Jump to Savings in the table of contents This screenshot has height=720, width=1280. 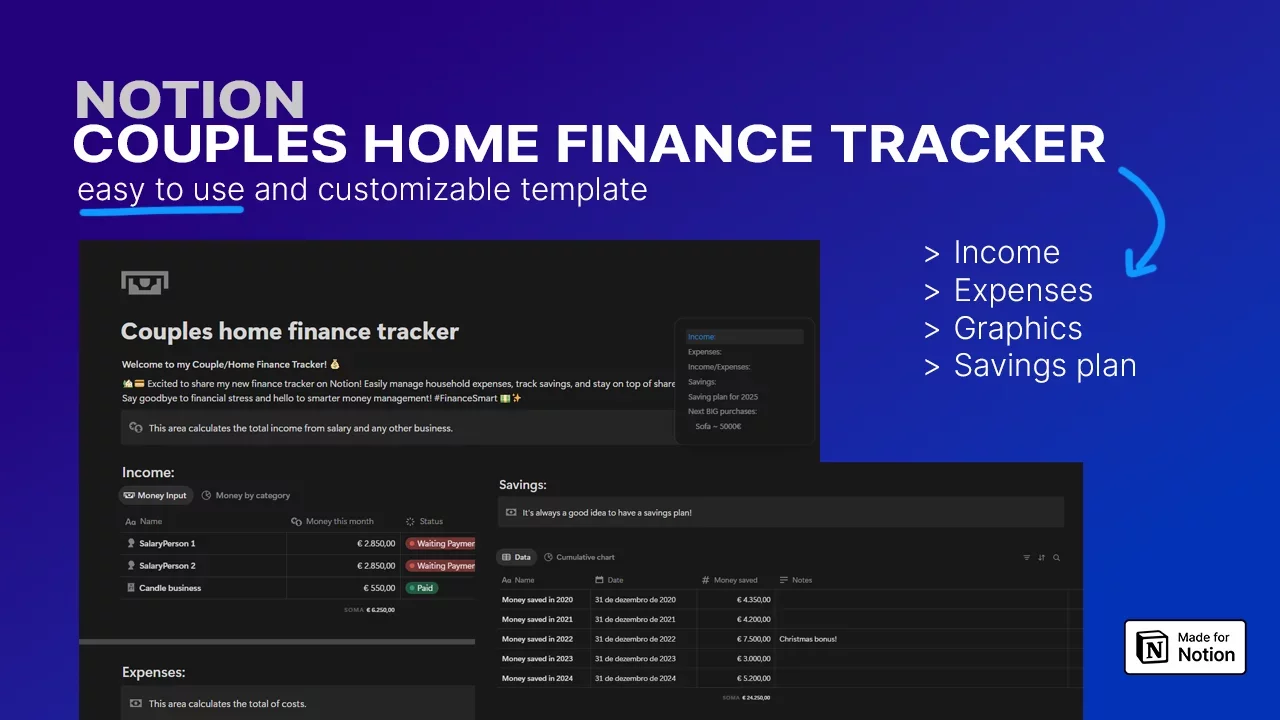(702, 382)
